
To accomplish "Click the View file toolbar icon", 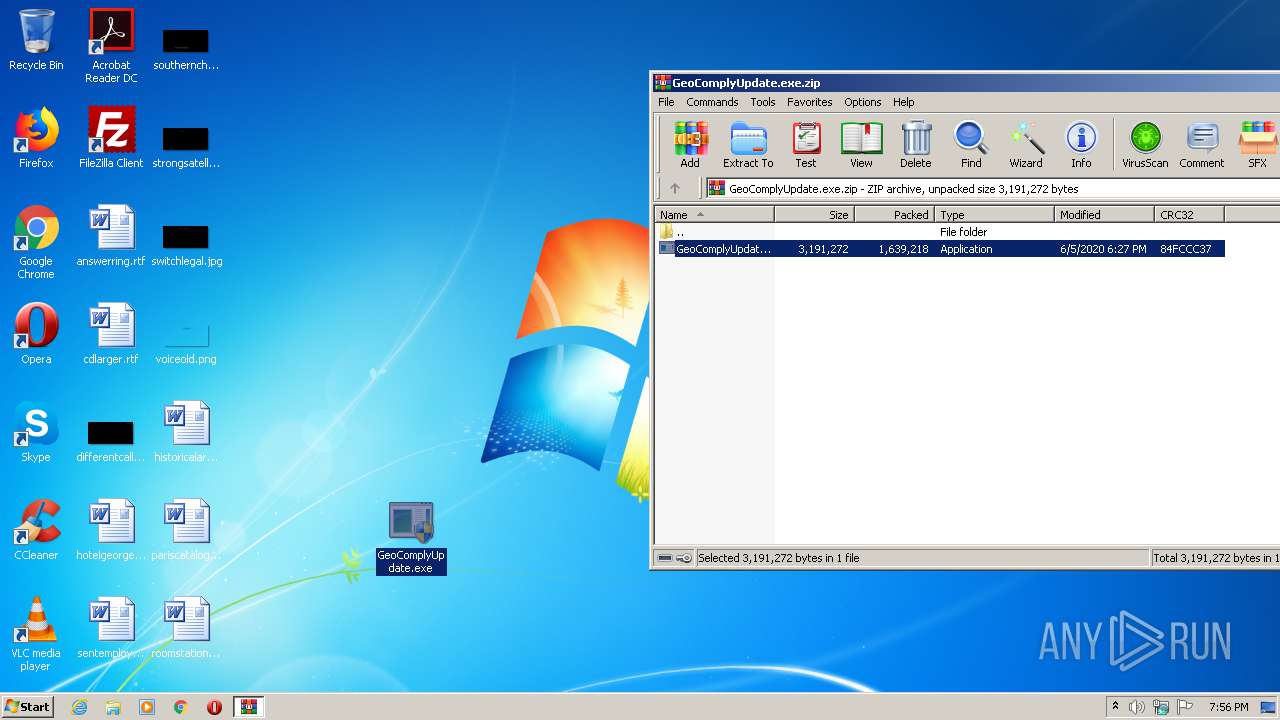I will point(861,145).
